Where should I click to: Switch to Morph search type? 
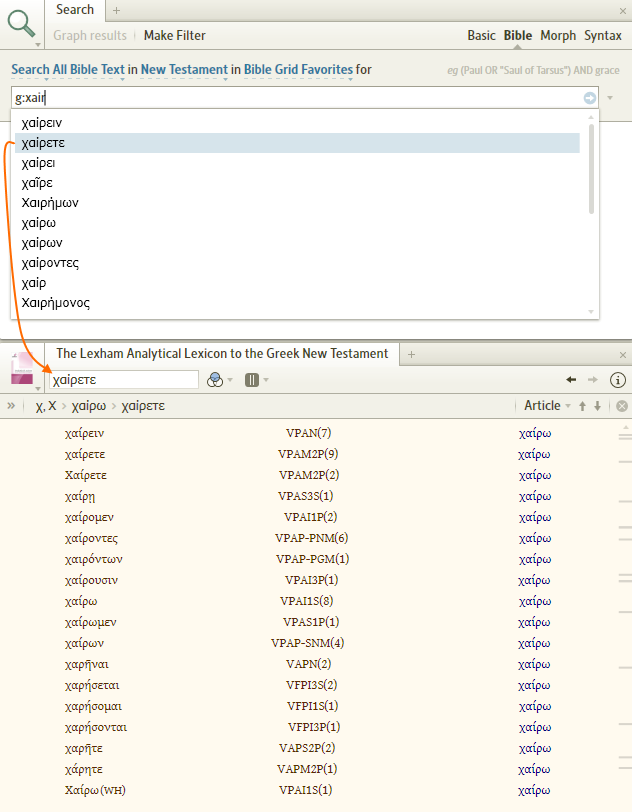tap(558, 35)
